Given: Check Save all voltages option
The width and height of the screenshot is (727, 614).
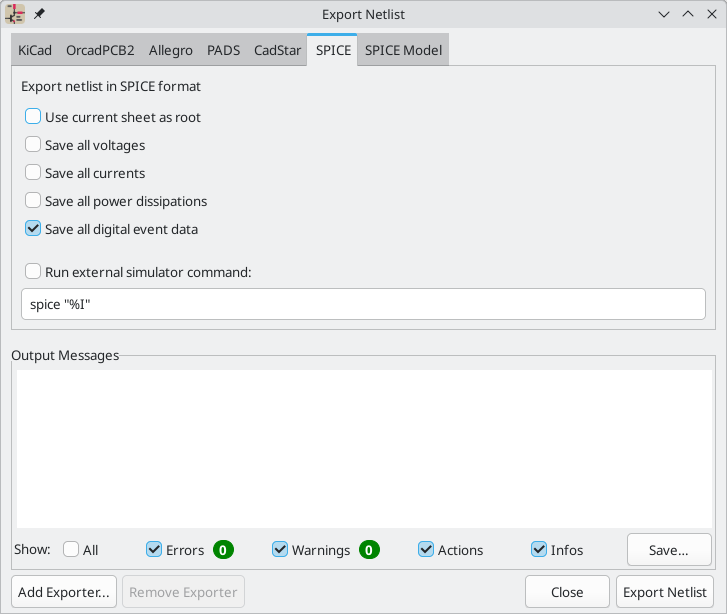Looking at the screenshot, I should [x=33, y=145].
